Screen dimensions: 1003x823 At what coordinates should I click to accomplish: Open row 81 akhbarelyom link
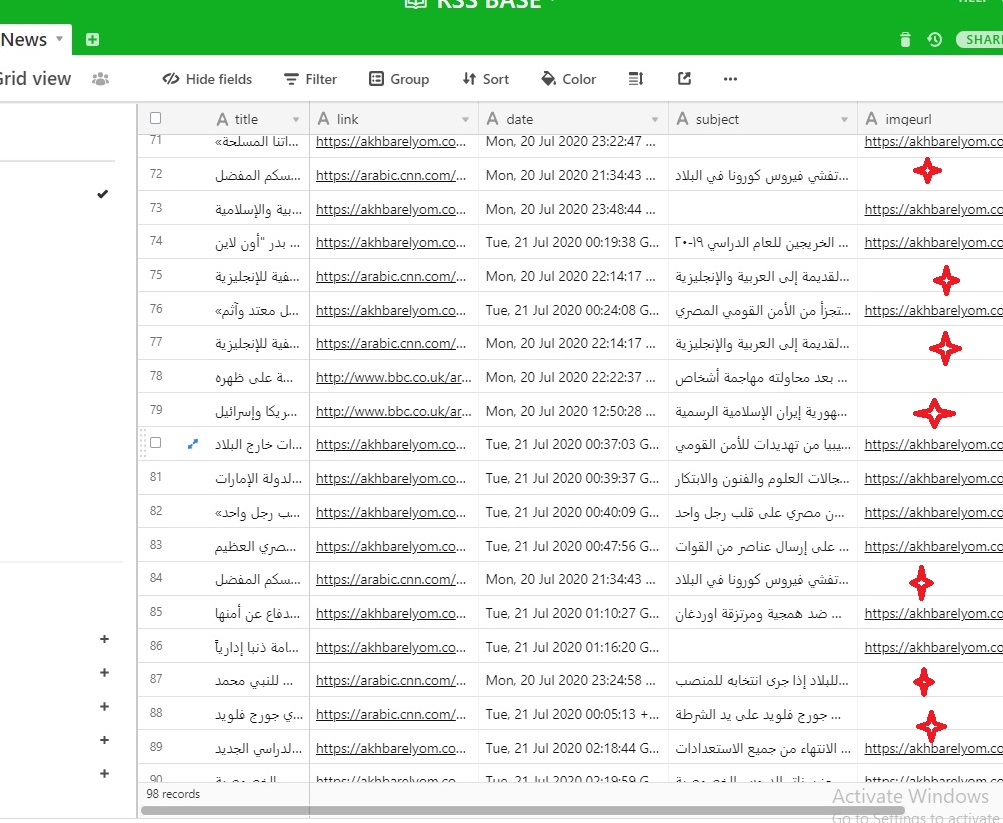[x=391, y=478]
